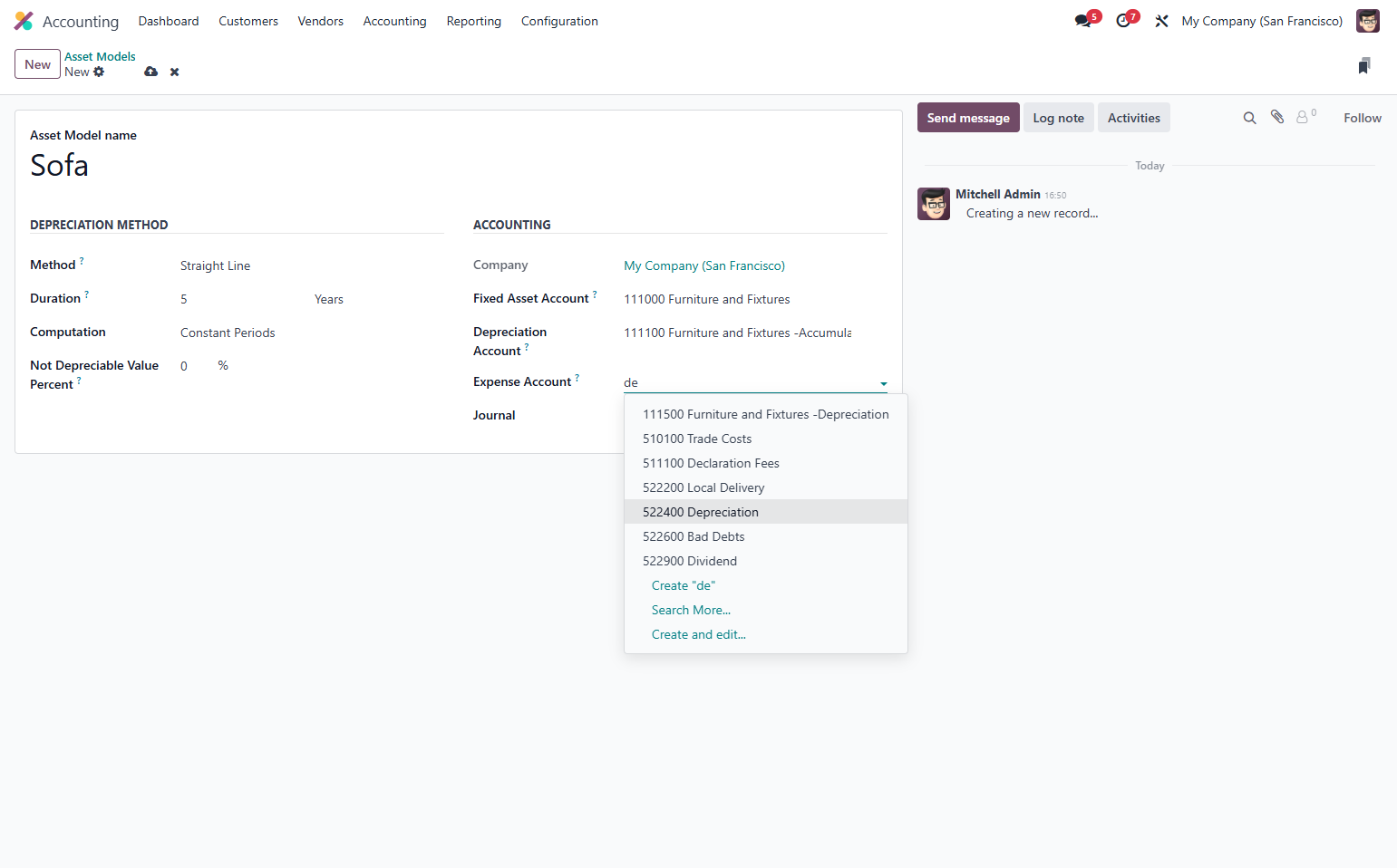Choose 522600 Bad Debts option

click(x=766, y=536)
